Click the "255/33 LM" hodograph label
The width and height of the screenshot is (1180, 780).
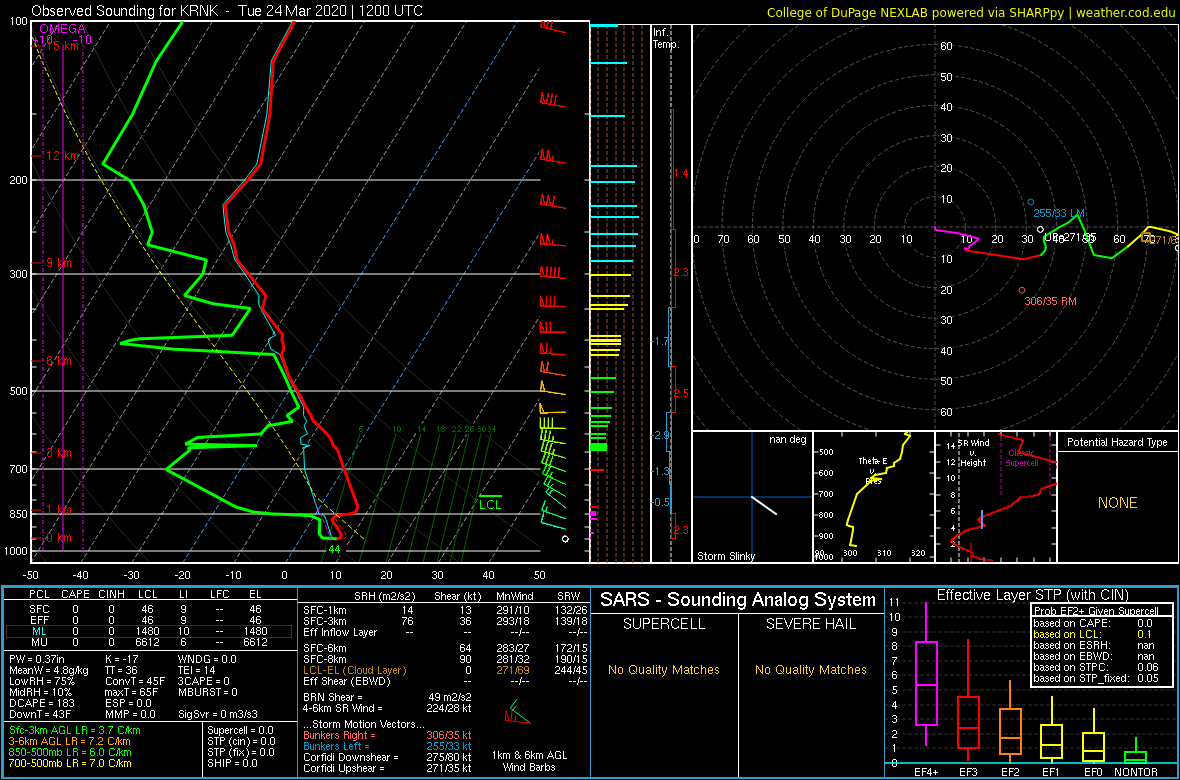coord(1060,214)
